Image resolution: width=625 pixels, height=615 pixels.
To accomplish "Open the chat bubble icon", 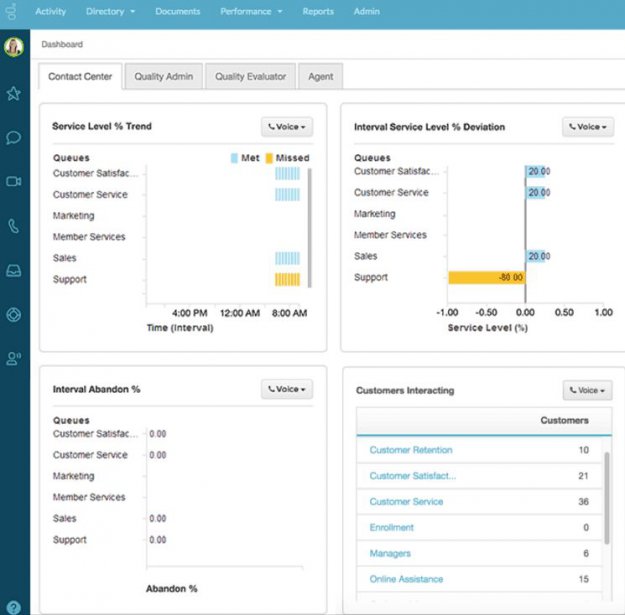I will coord(13,137).
